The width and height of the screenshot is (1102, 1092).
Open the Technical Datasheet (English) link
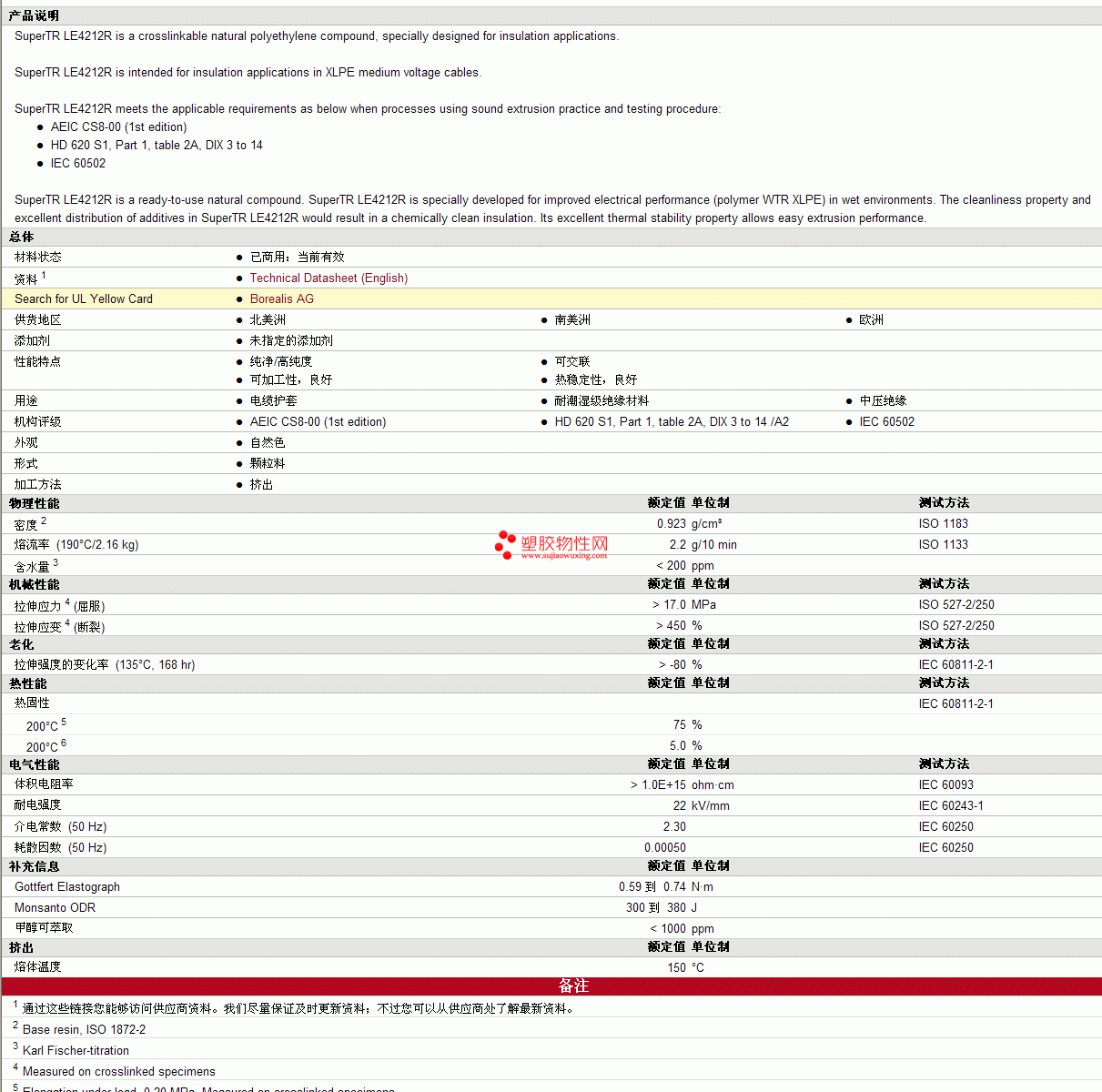329,278
